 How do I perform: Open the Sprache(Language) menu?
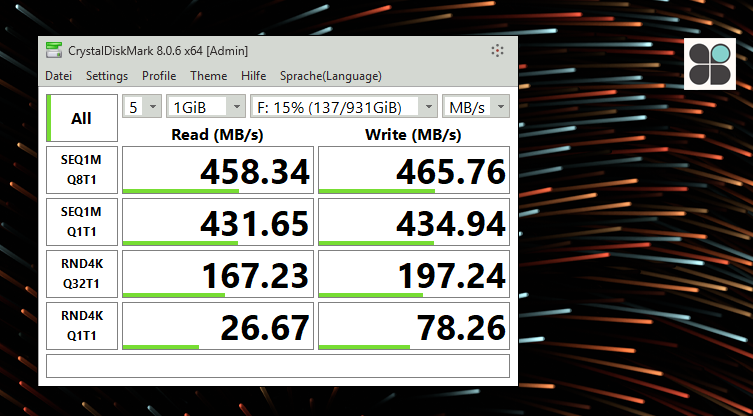331,76
